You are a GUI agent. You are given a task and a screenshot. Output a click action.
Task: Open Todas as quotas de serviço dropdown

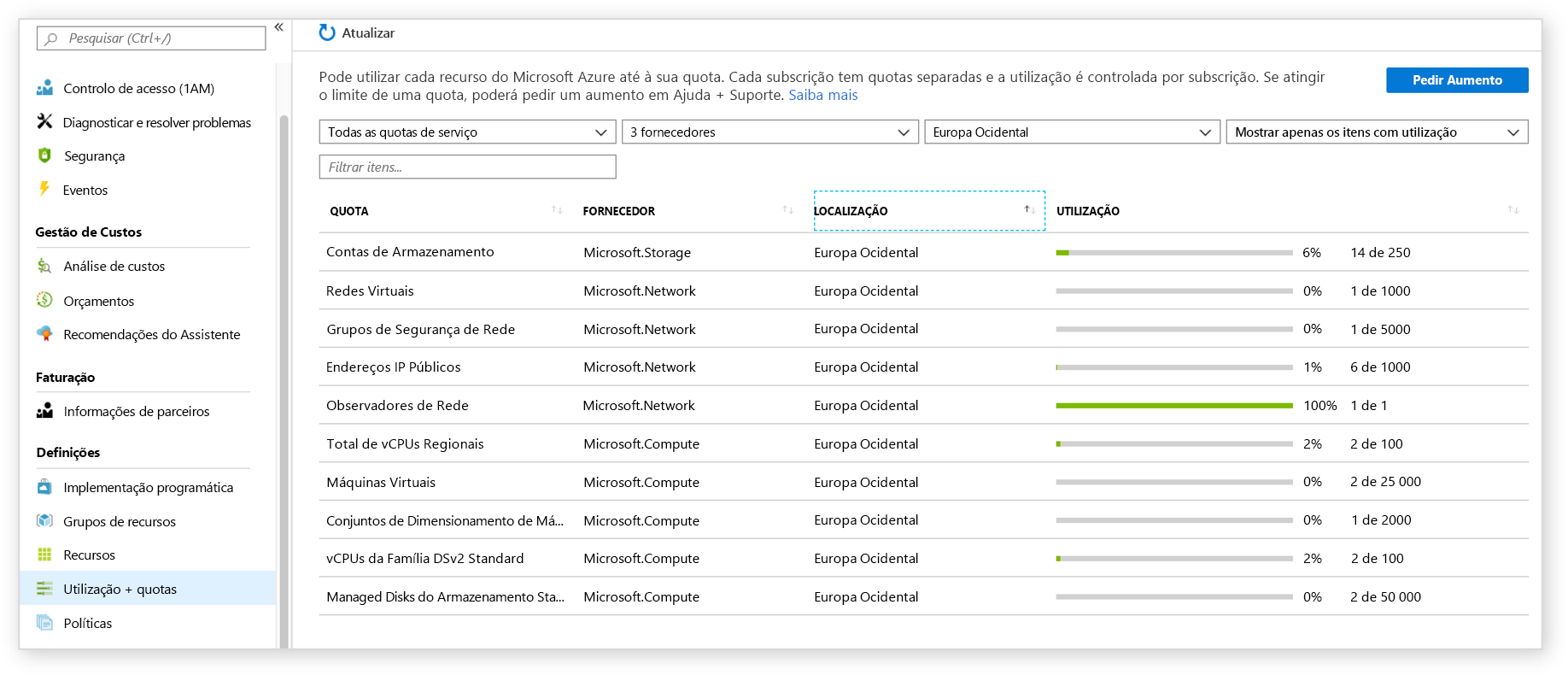click(467, 132)
